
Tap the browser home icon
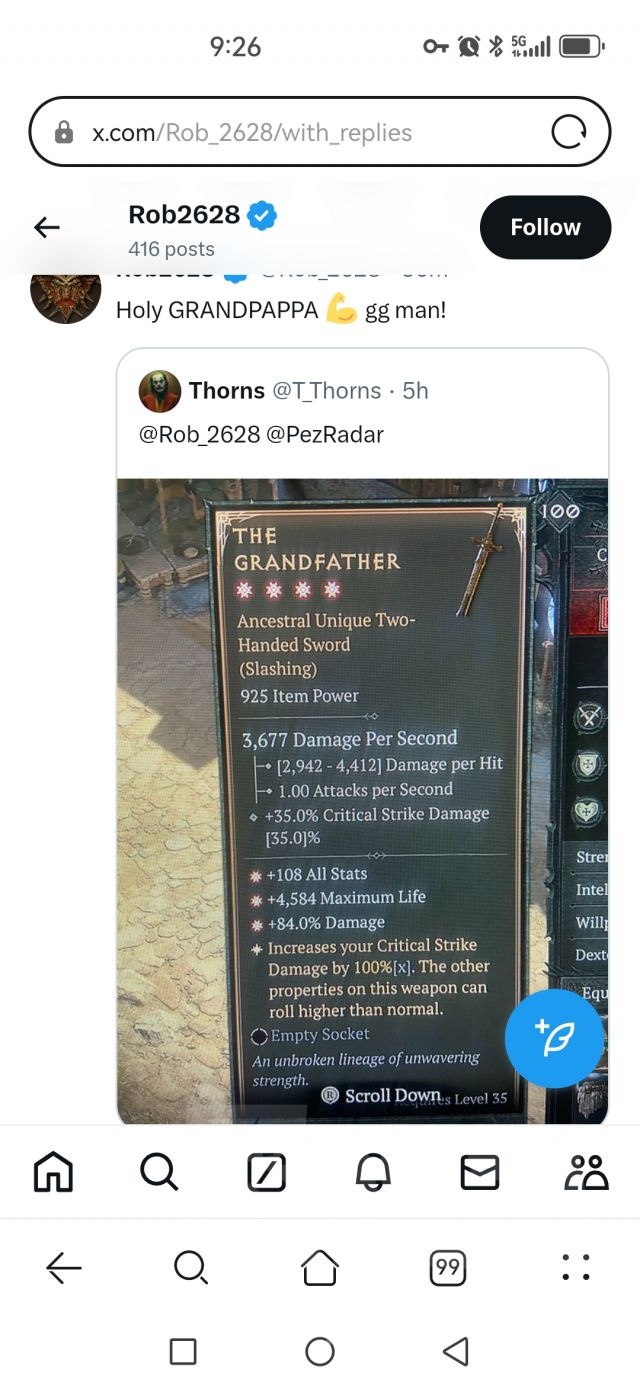[x=320, y=1267]
